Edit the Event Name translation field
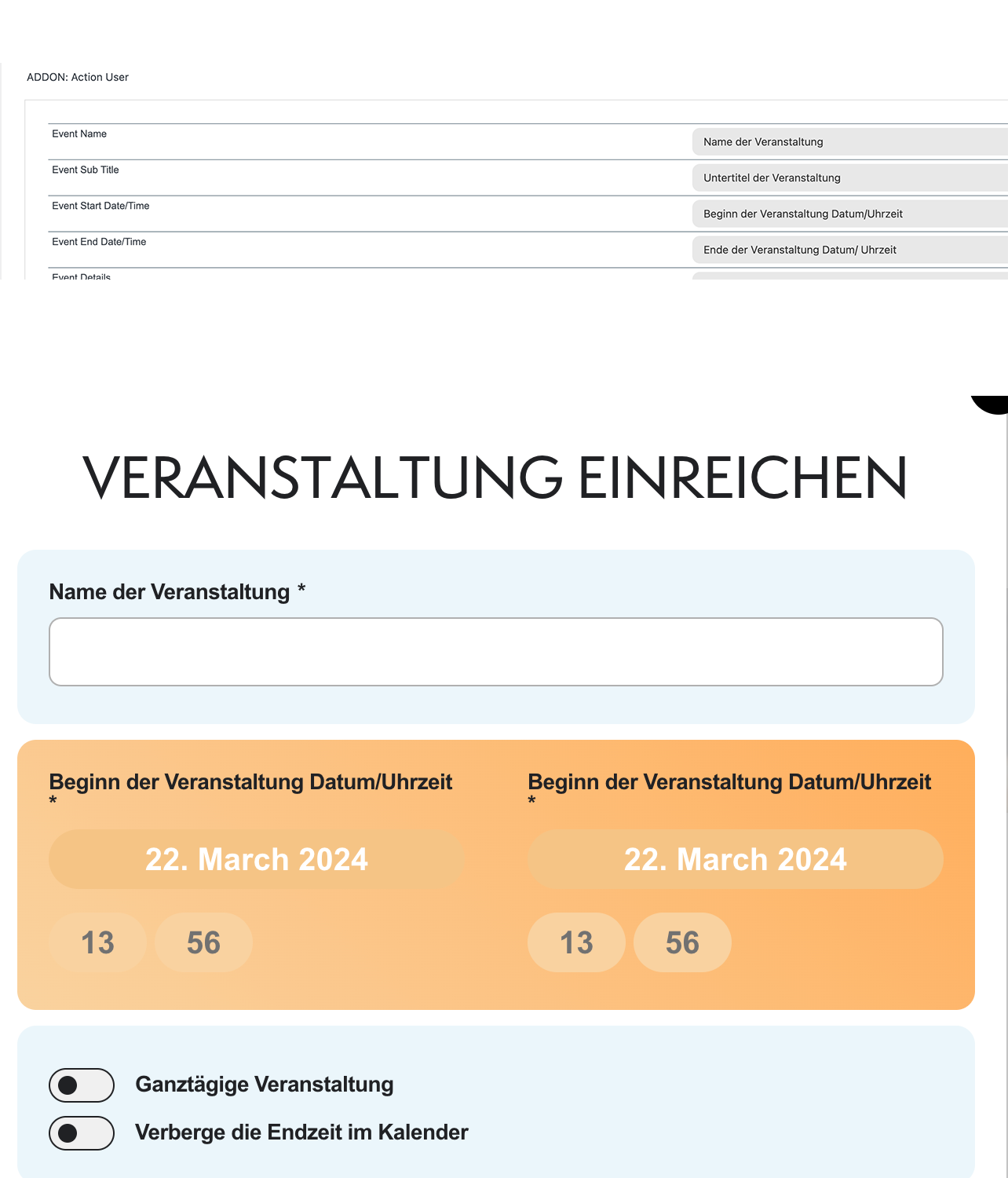This screenshot has width=1008, height=1178. (x=850, y=142)
